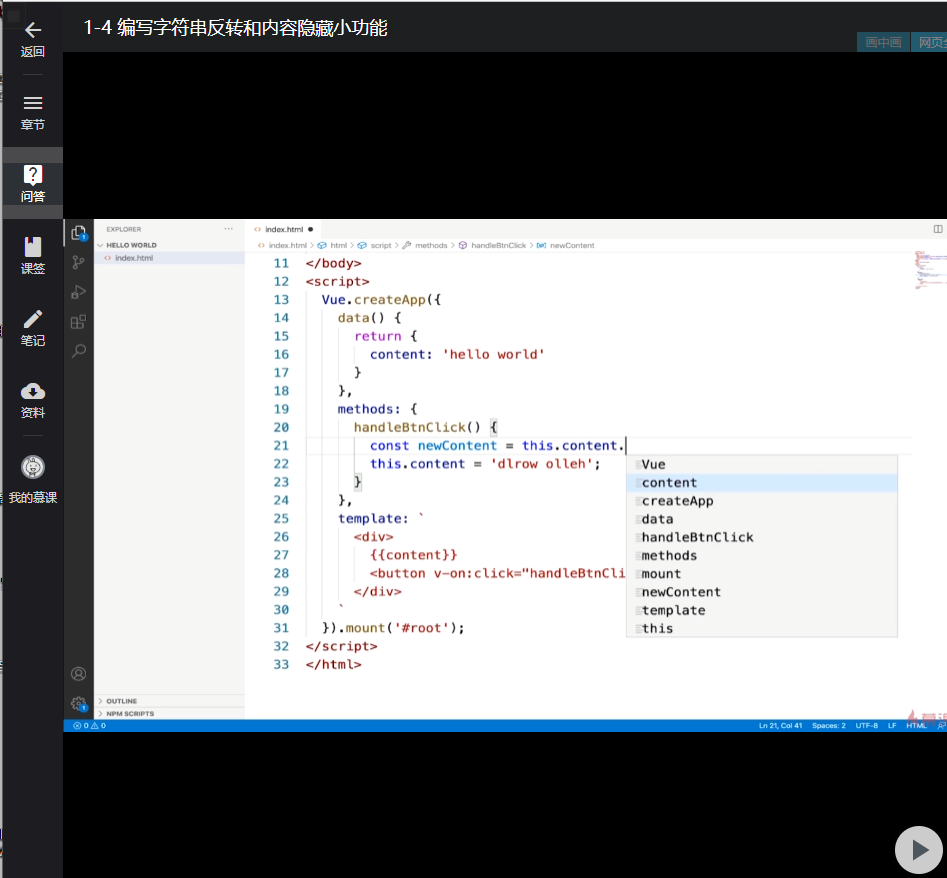Click the VS Code Search magnifier icon
The image size is (947, 878).
78,351
